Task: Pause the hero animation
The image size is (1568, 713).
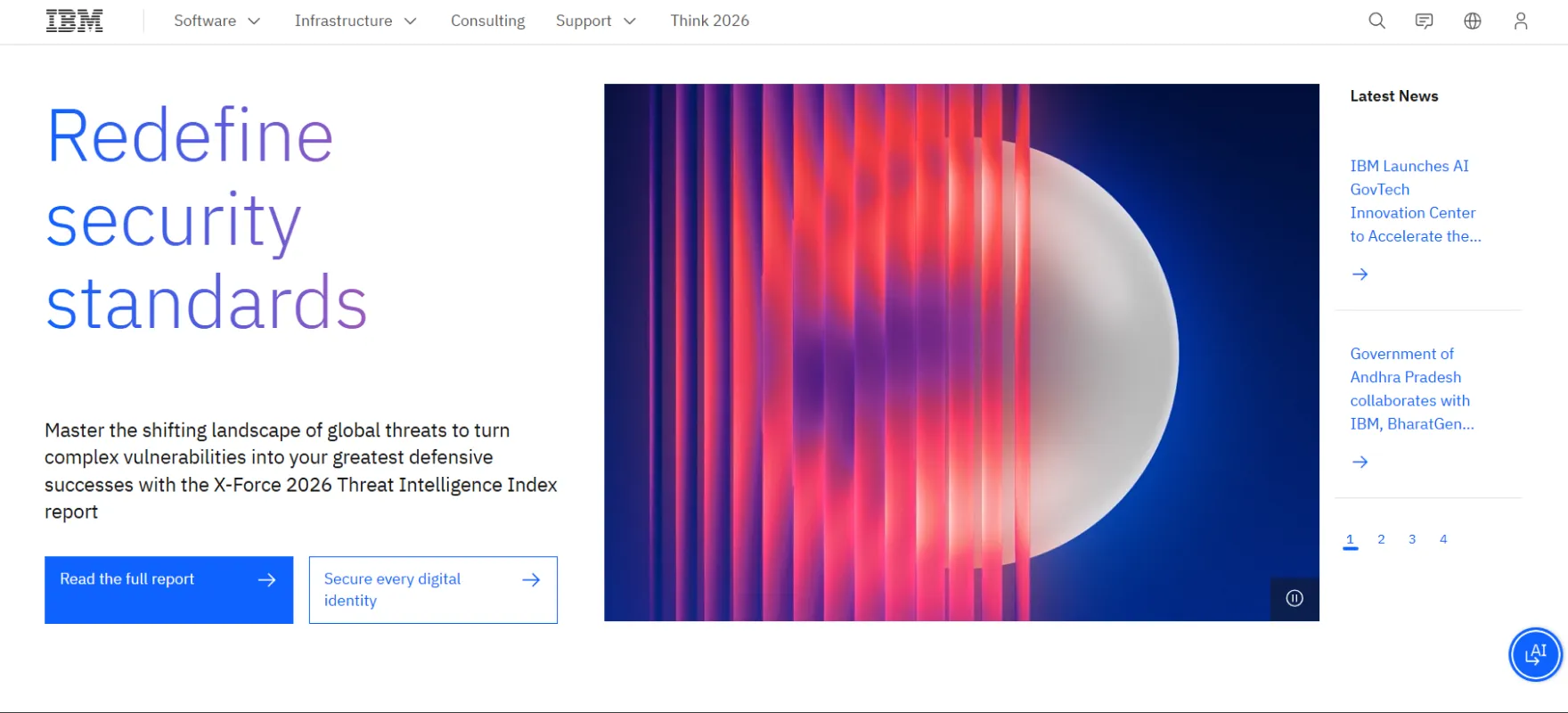Action: [1294, 598]
